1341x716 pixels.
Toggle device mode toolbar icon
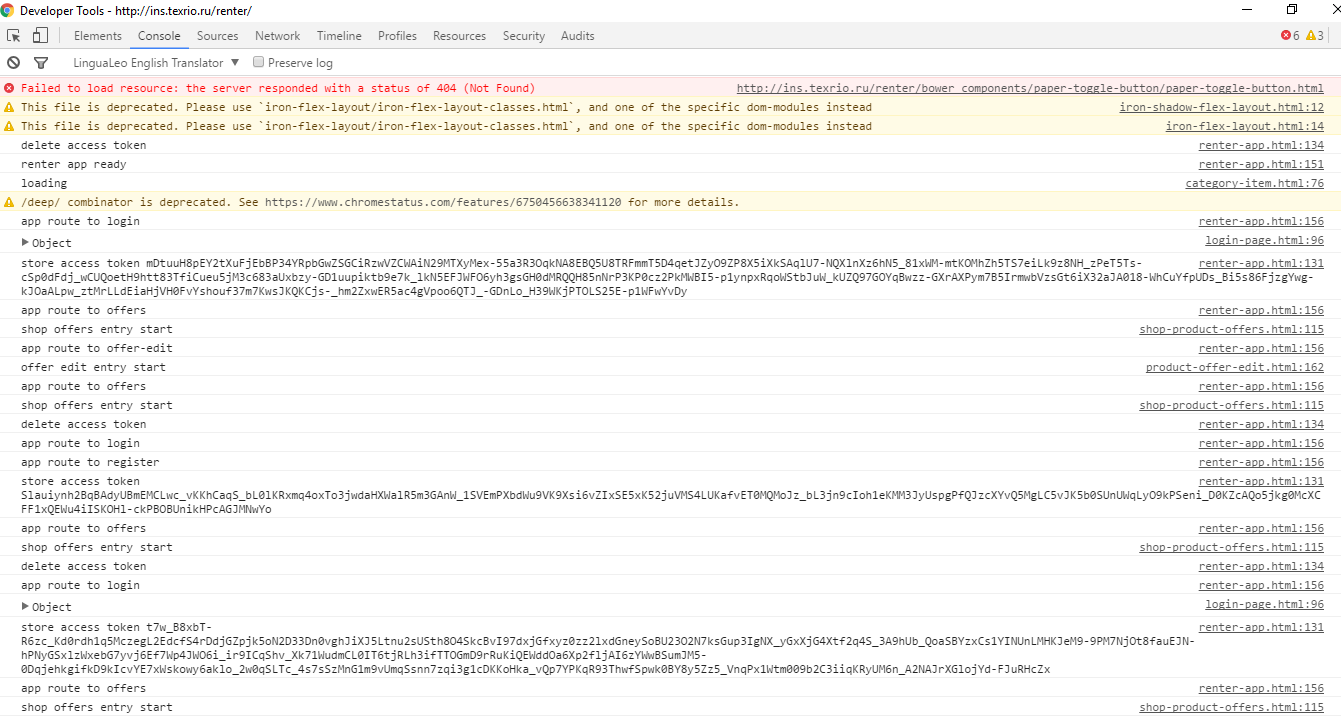pos(40,36)
